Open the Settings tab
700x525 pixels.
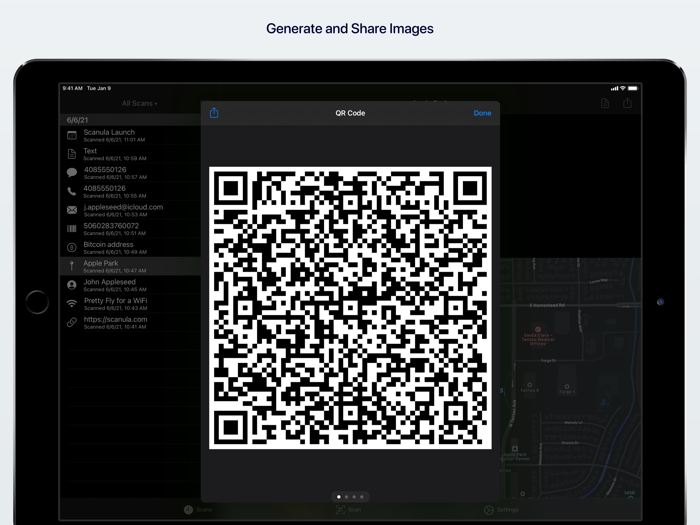(x=501, y=510)
